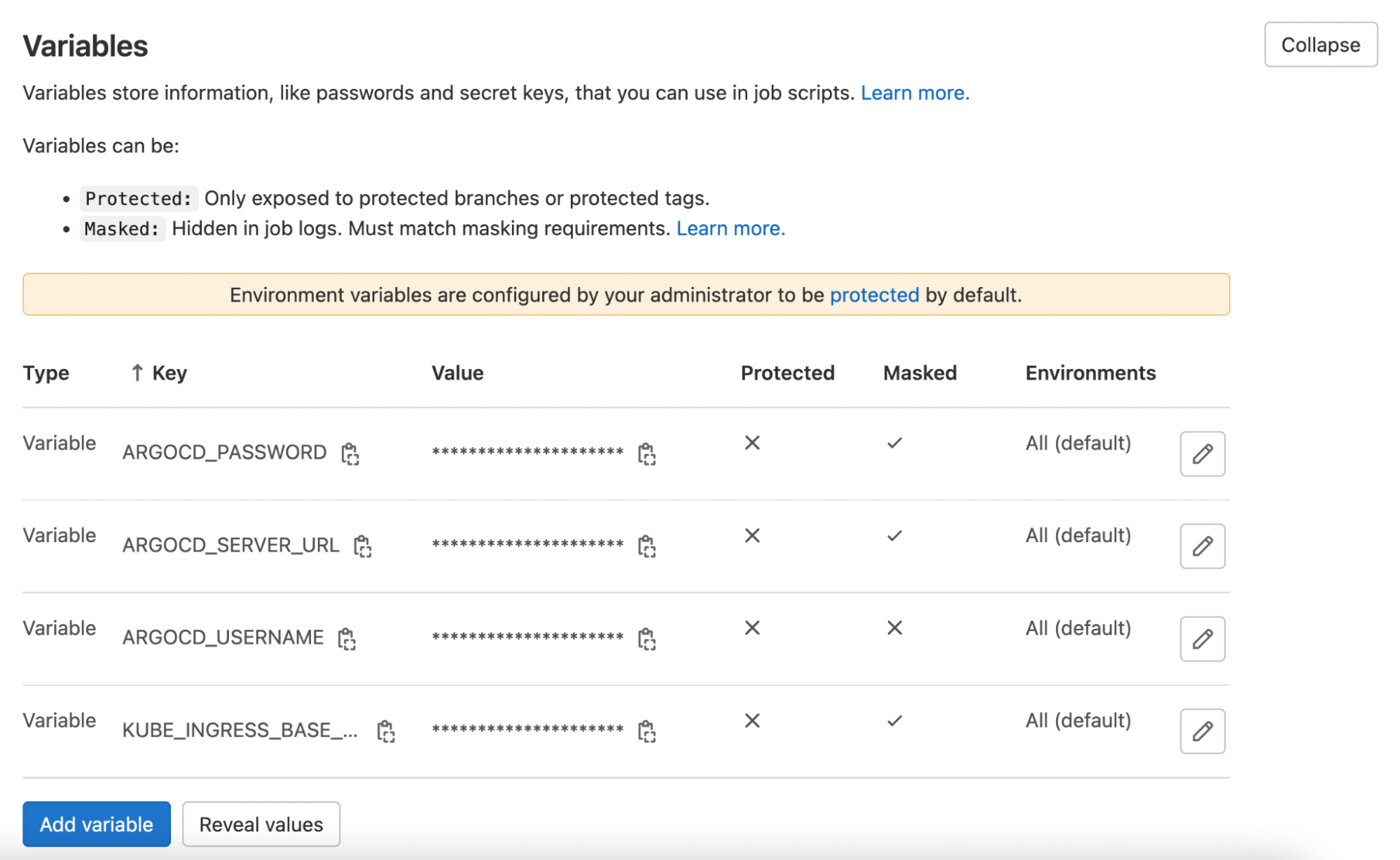This screenshot has width=1400, height=860.
Task: Reveal values of all variables
Action: tap(261, 824)
